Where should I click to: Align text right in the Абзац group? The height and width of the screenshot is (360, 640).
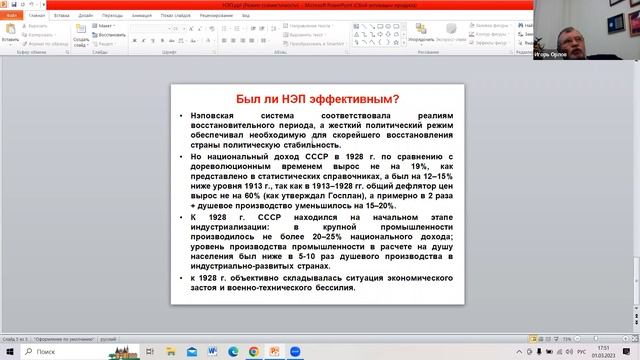click(x=242, y=41)
